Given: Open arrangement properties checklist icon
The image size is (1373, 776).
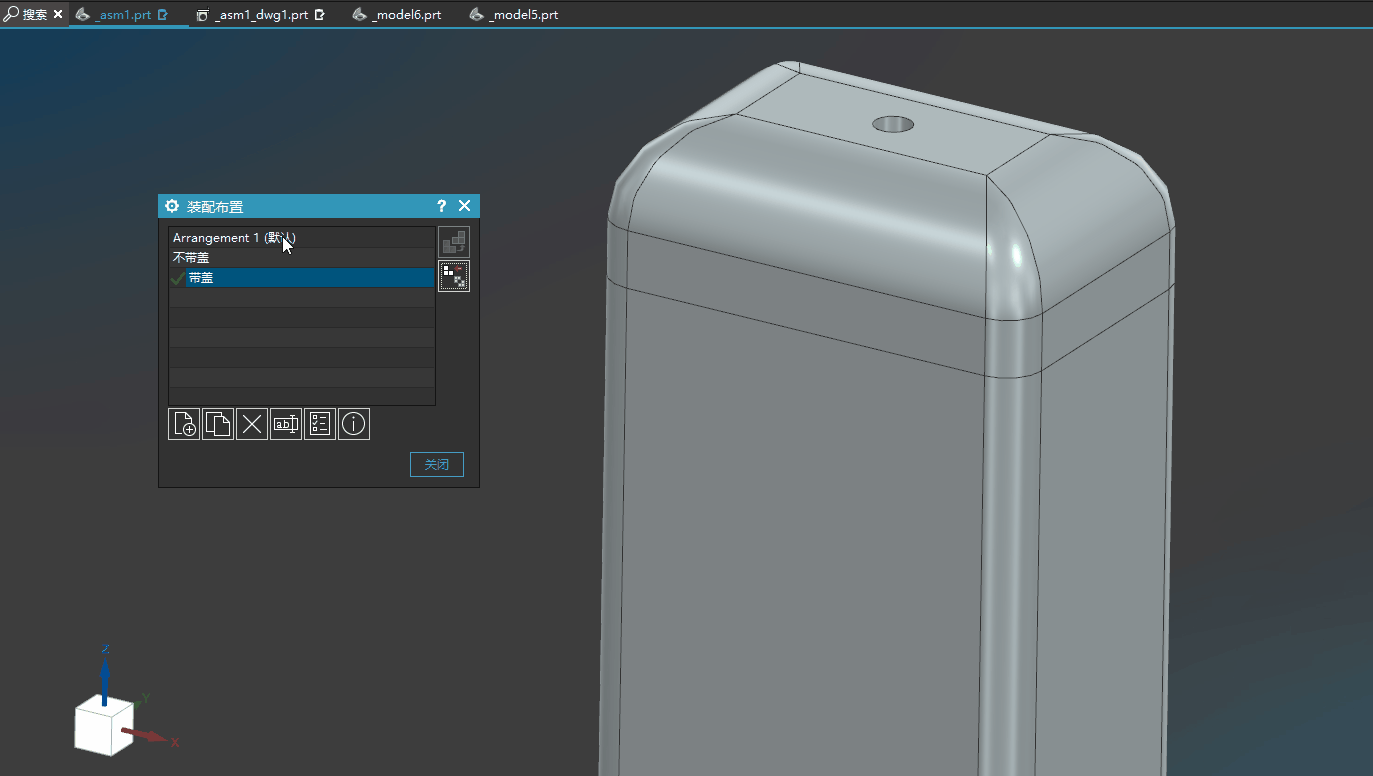Looking at the screenshot, I should [320, 424].
